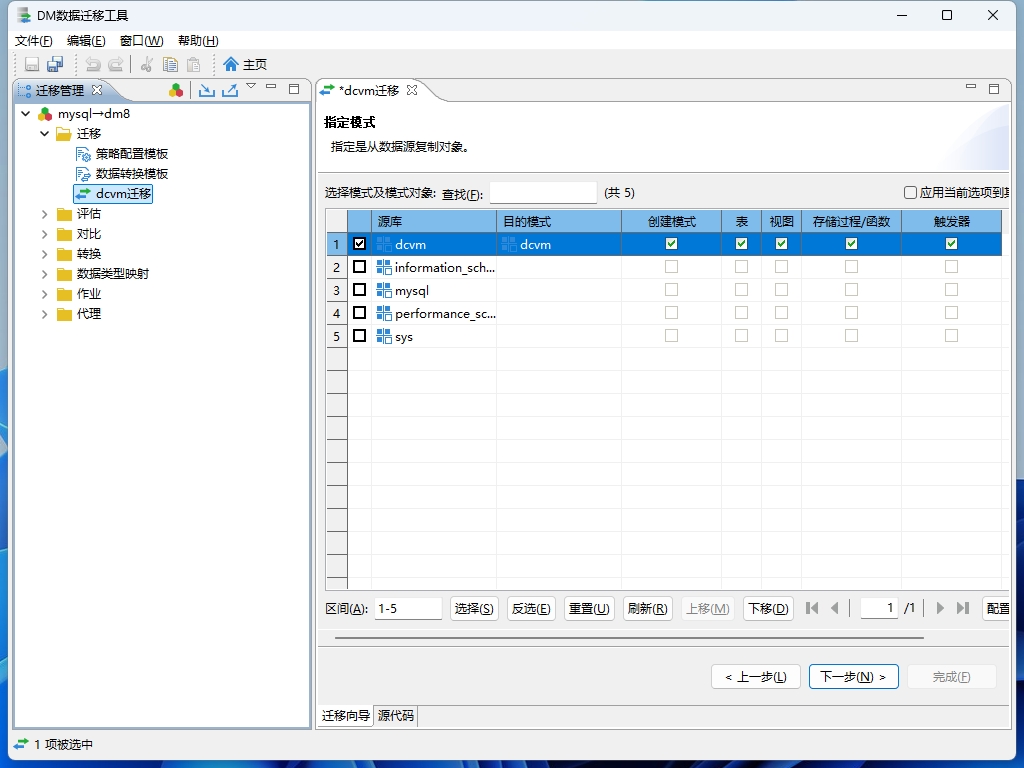Screen dimensions: 1024x768
Task: Go to last page navigation icon
Action: (963, 608)
